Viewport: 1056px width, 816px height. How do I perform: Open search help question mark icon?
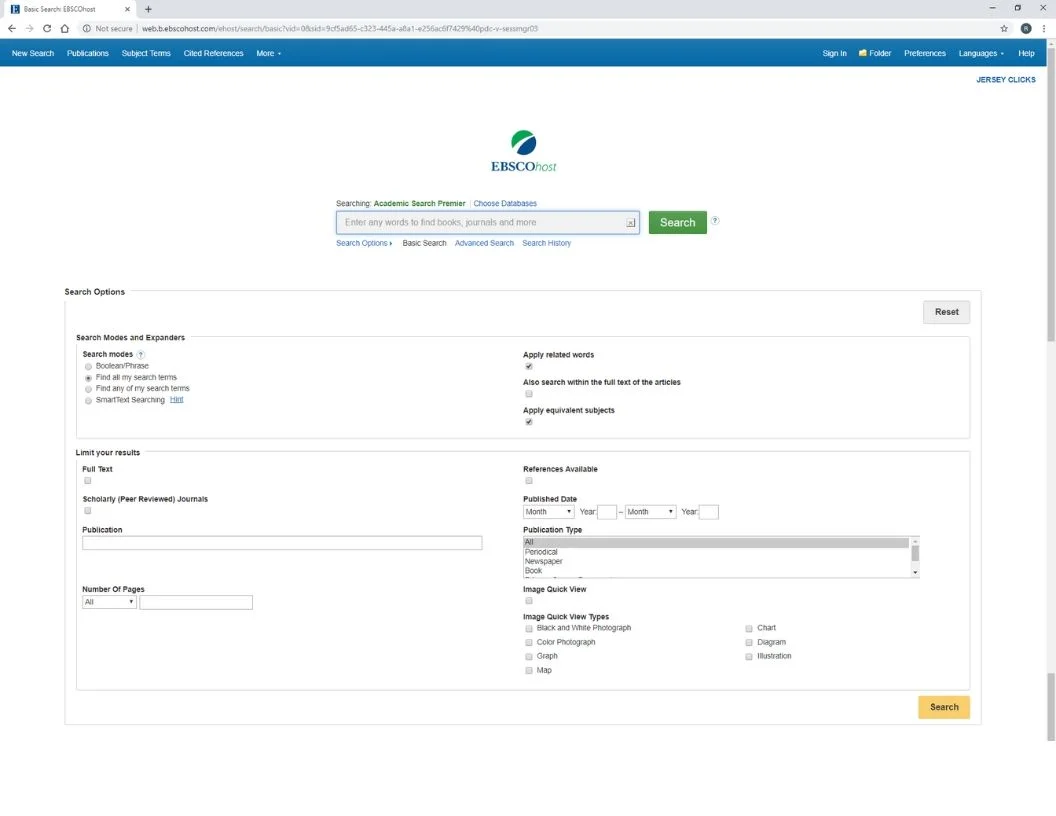click(715, 220)
